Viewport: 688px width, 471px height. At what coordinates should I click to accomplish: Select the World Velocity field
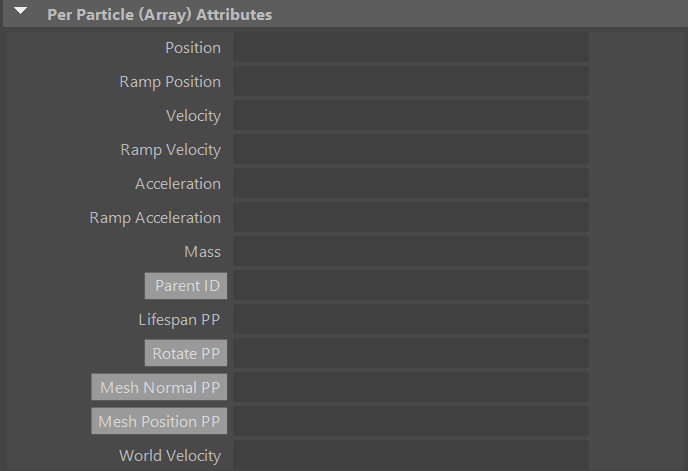pos(410,456)
